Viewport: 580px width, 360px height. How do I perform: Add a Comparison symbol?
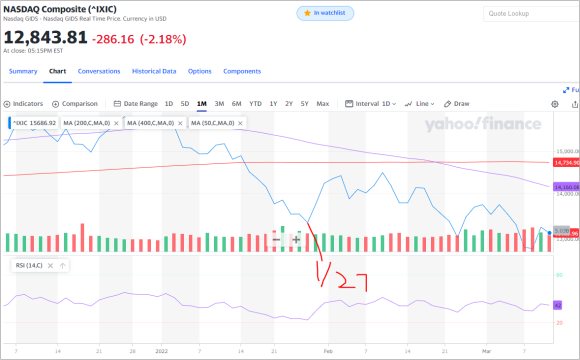coord(75,104)
